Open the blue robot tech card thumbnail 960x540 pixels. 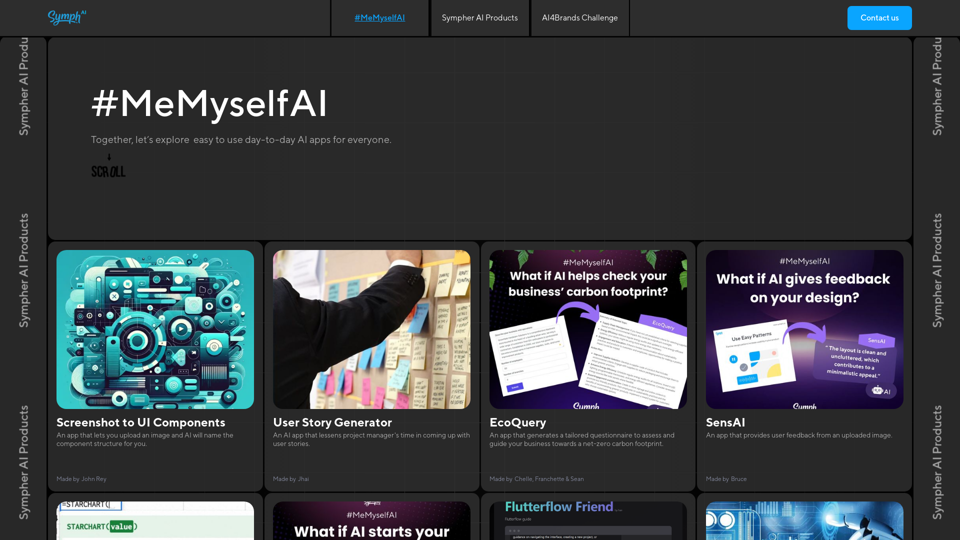[x=804, y=521]
